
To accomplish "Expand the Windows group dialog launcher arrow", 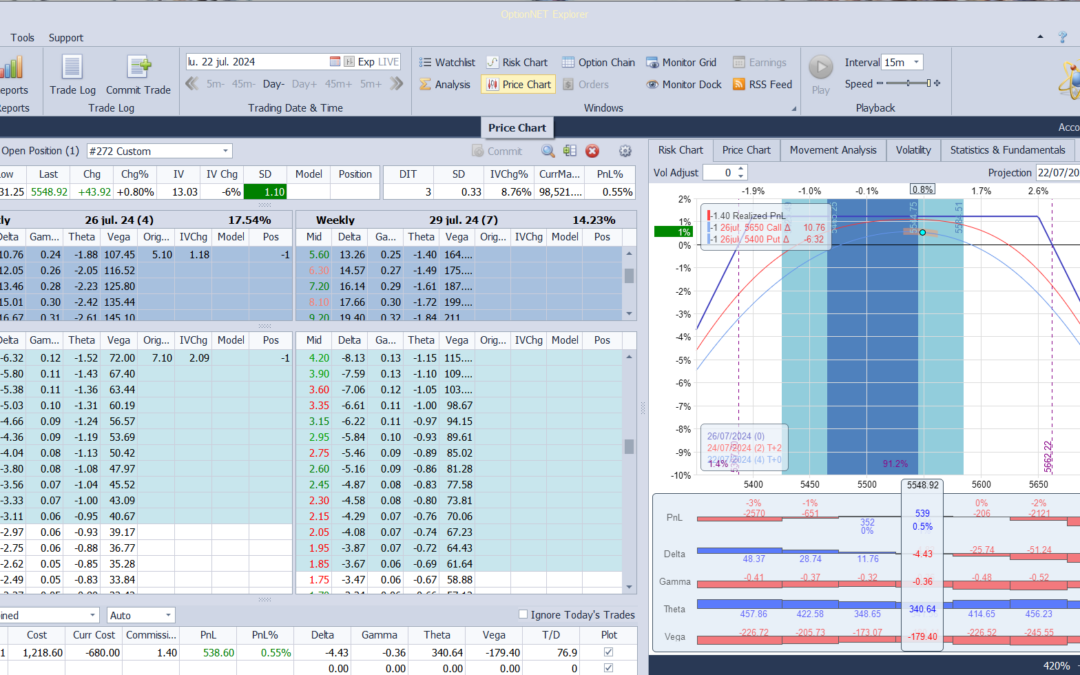I will [793, 108].
